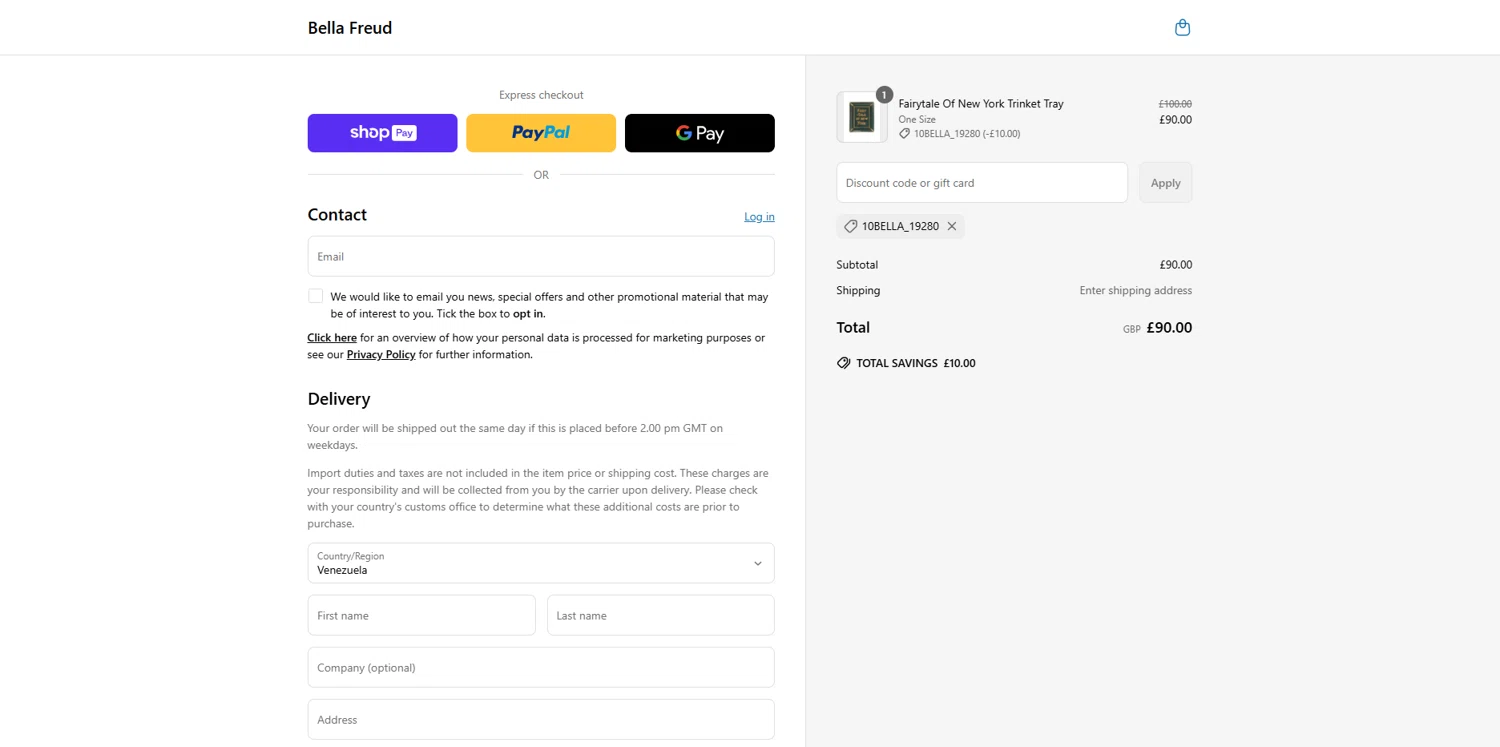Open the shopping bag cart icon
The height and width of the screenshot is (747, 1500).
(x=1182, y=27)
